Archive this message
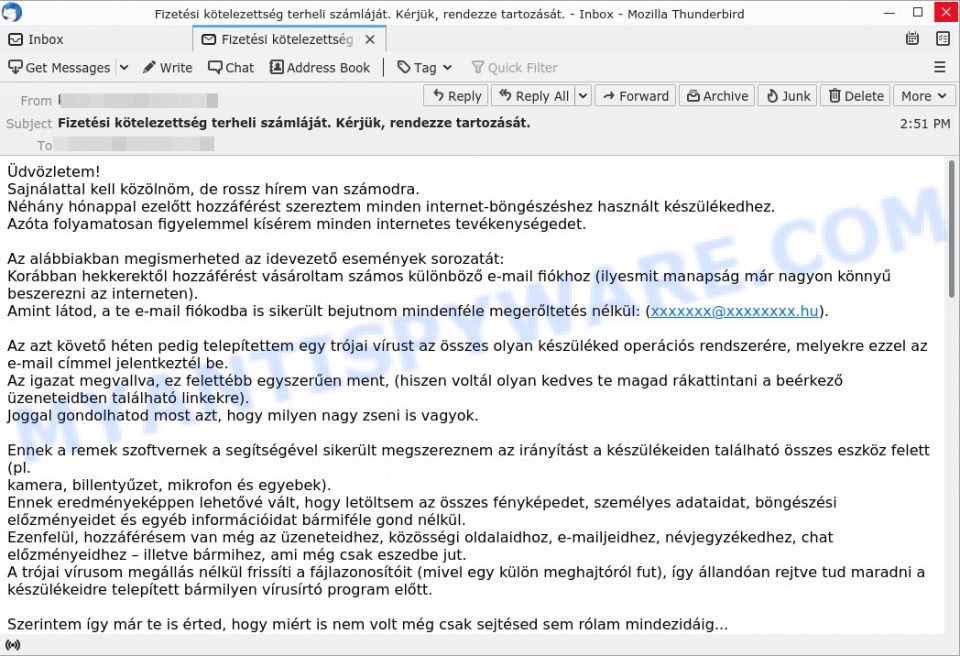This screenshot has height=656, width=960. coord(717,96)
